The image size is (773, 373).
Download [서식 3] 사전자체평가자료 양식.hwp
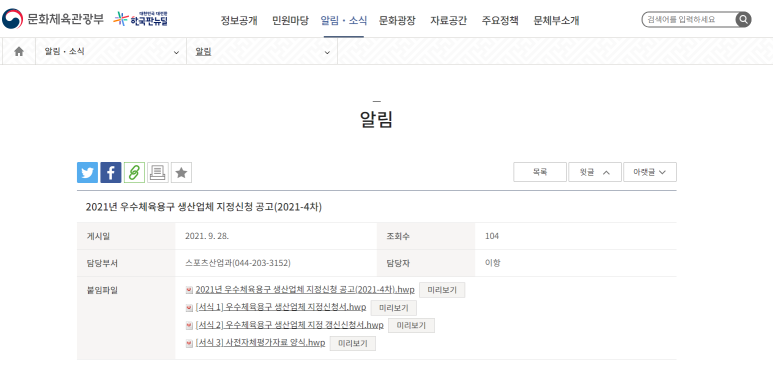coord(260,343)
